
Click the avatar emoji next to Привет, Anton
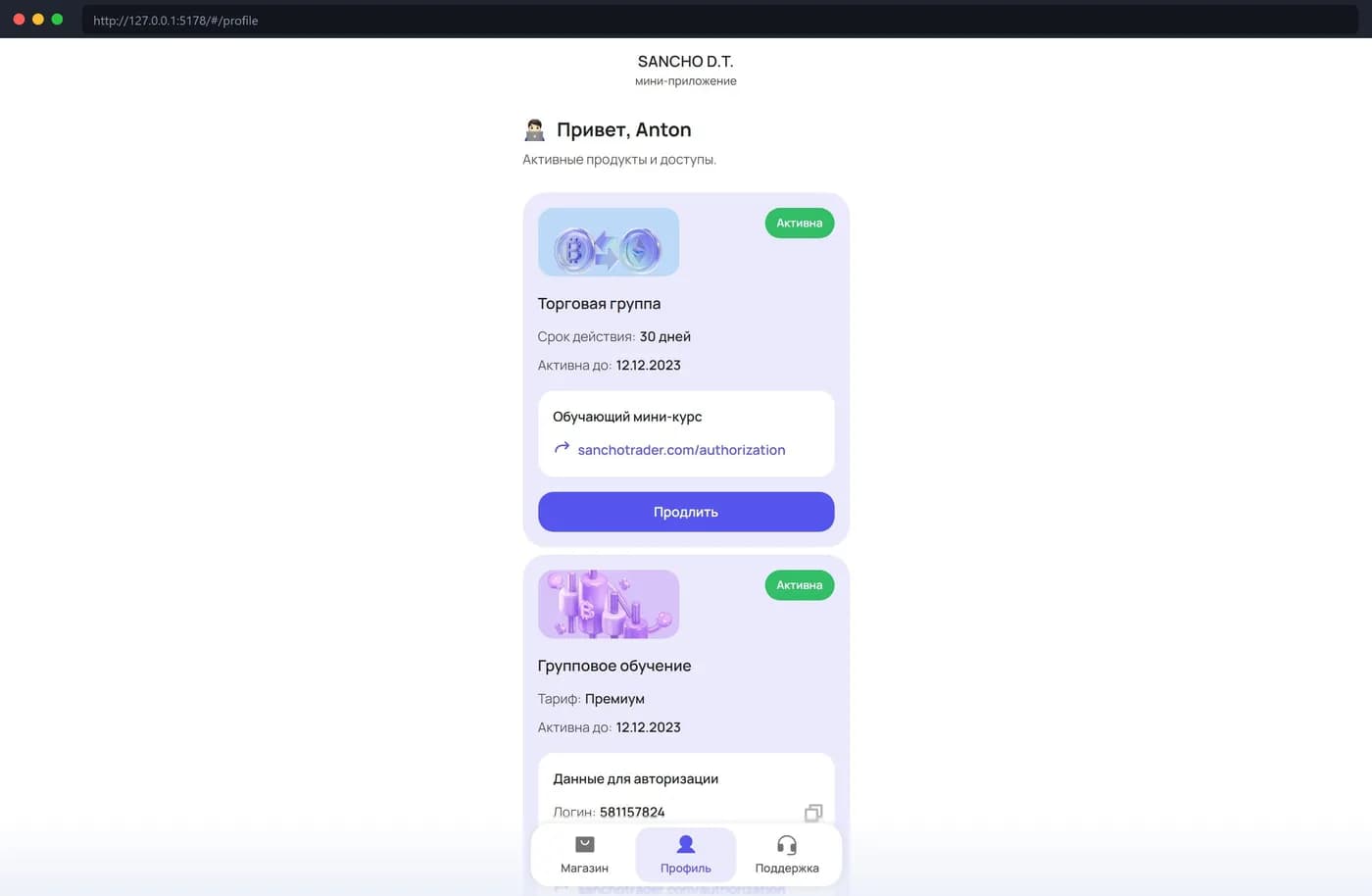click(x=534, y=130)
